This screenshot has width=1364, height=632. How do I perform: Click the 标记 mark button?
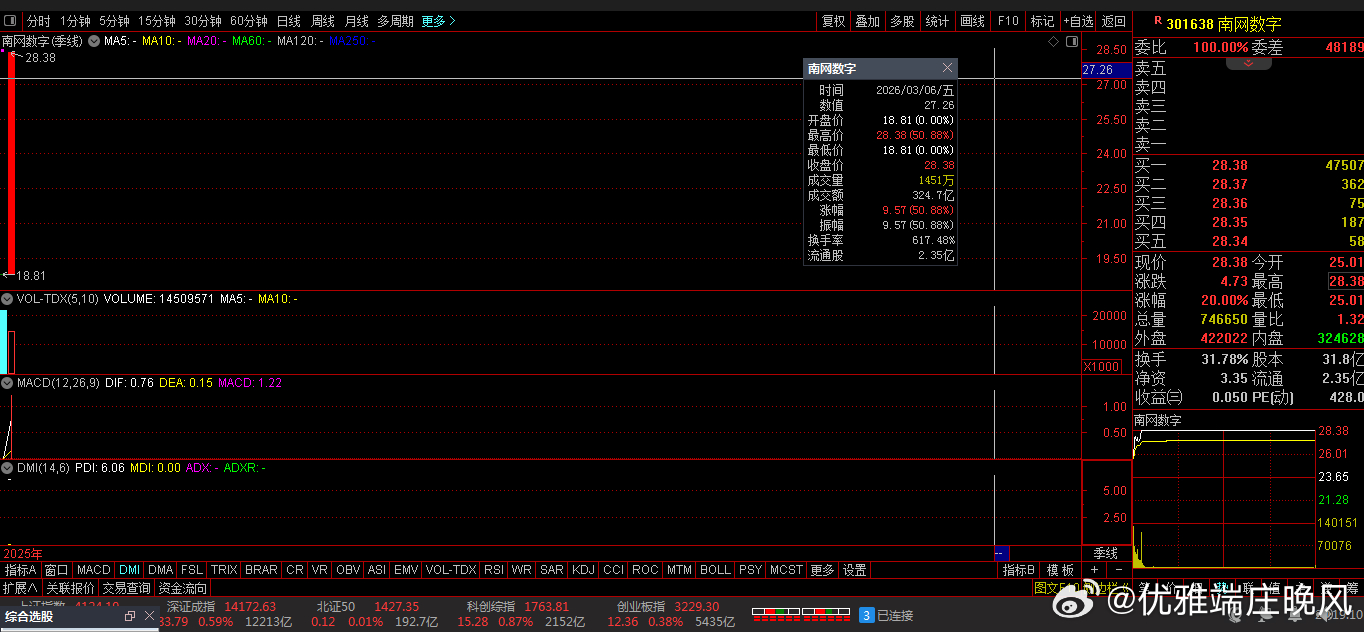click(x=1042, y=21)
